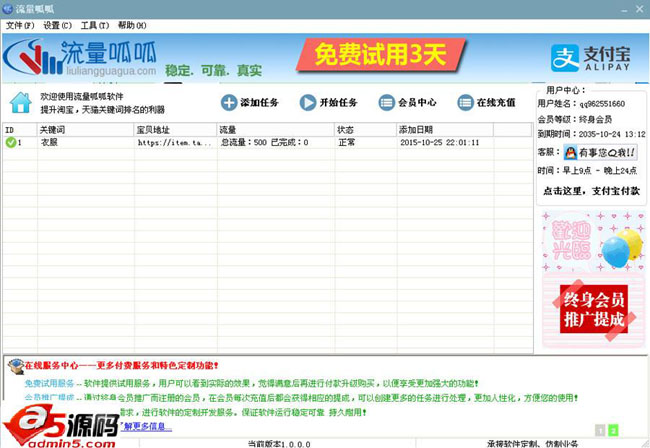Screen dimensions: 650x448
Task: Open the 工具(T) menu
Action: click(95, 26)
